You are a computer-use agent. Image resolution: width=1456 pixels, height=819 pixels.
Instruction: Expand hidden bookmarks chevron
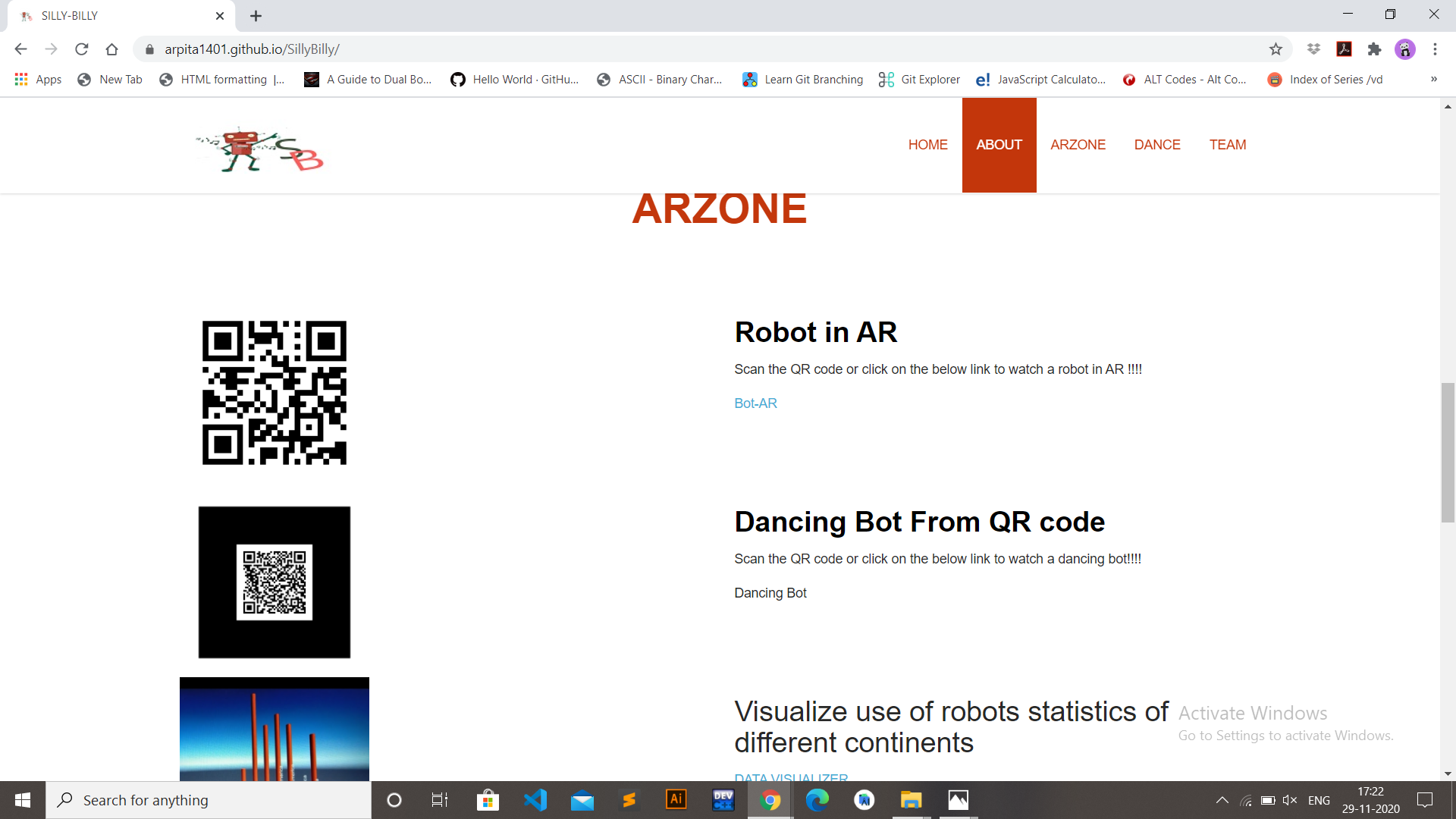point(1433,80)
